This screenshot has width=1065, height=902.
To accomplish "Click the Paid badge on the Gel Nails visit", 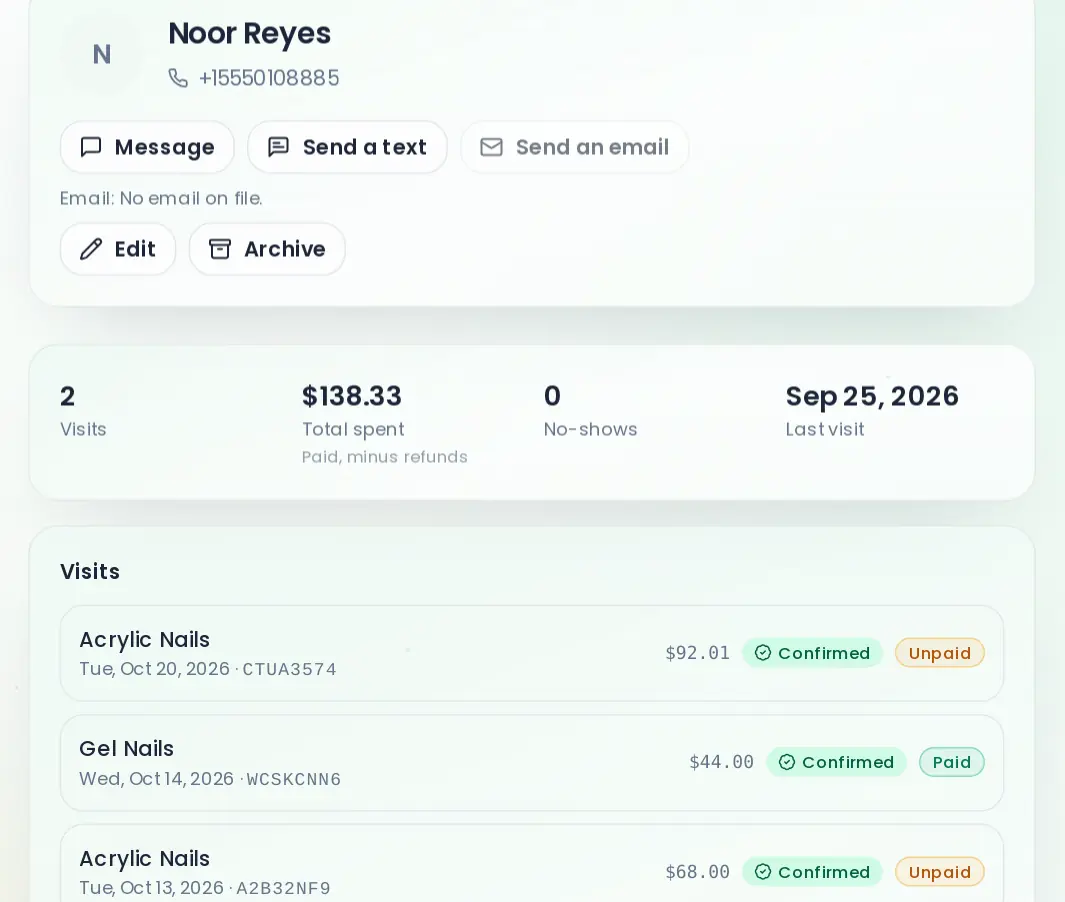I will 952,762.
